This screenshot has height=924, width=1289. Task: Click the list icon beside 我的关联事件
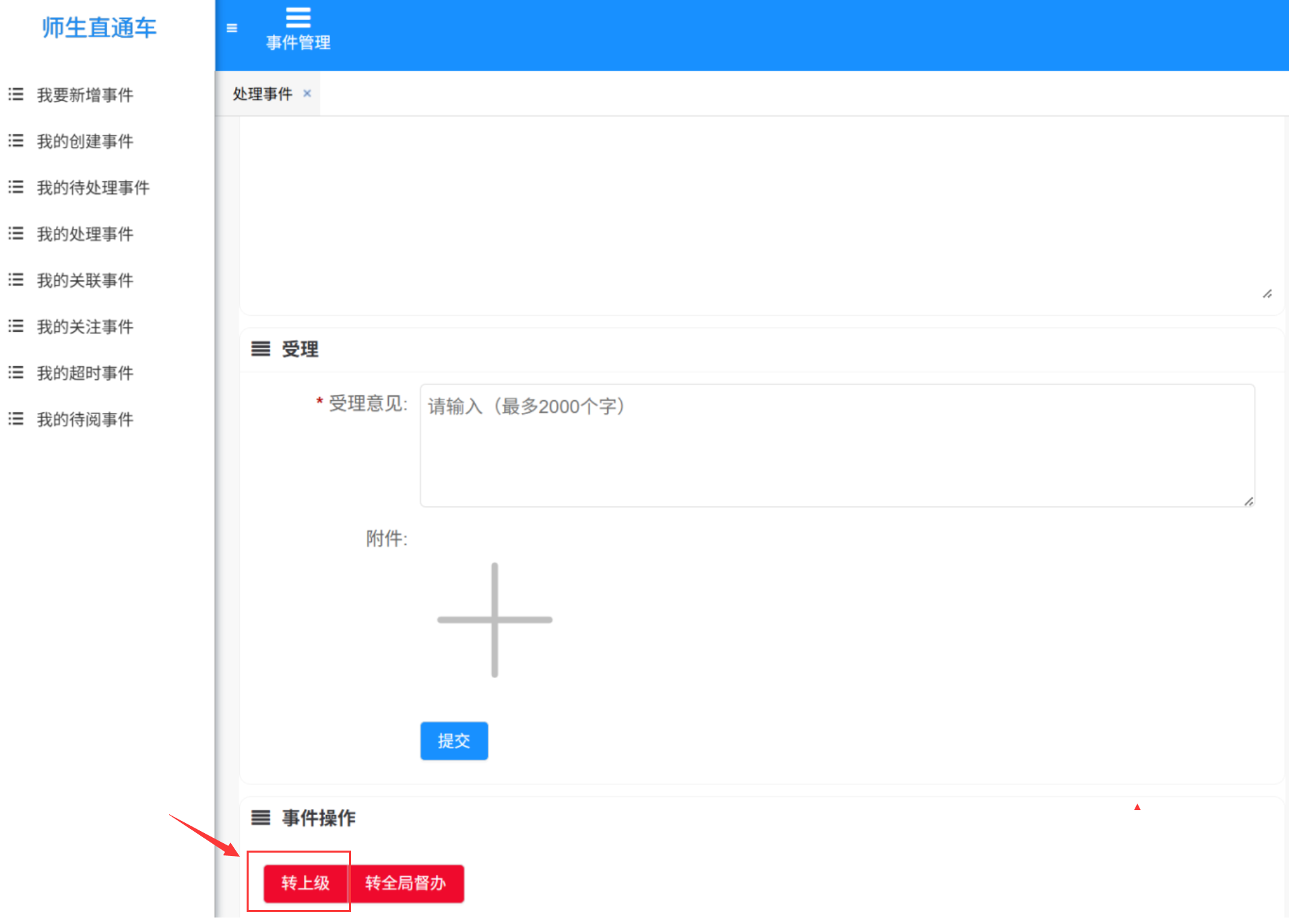[x=15, y=280]
